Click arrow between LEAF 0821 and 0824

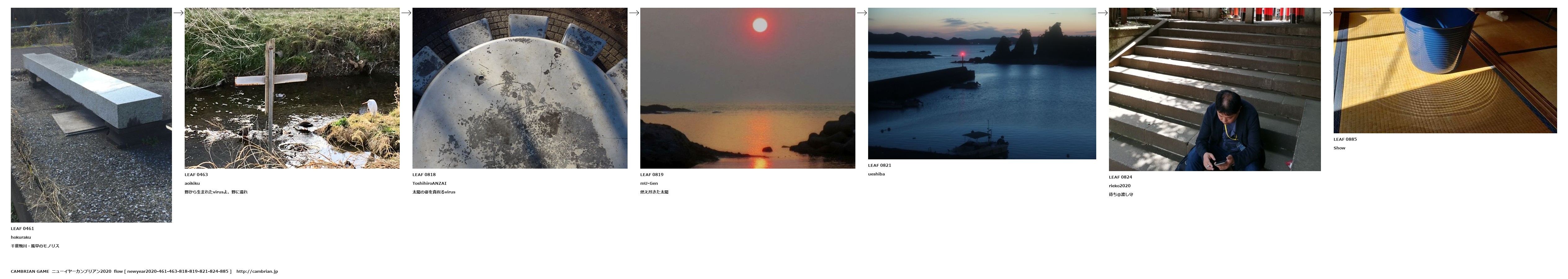[1102, 13]
